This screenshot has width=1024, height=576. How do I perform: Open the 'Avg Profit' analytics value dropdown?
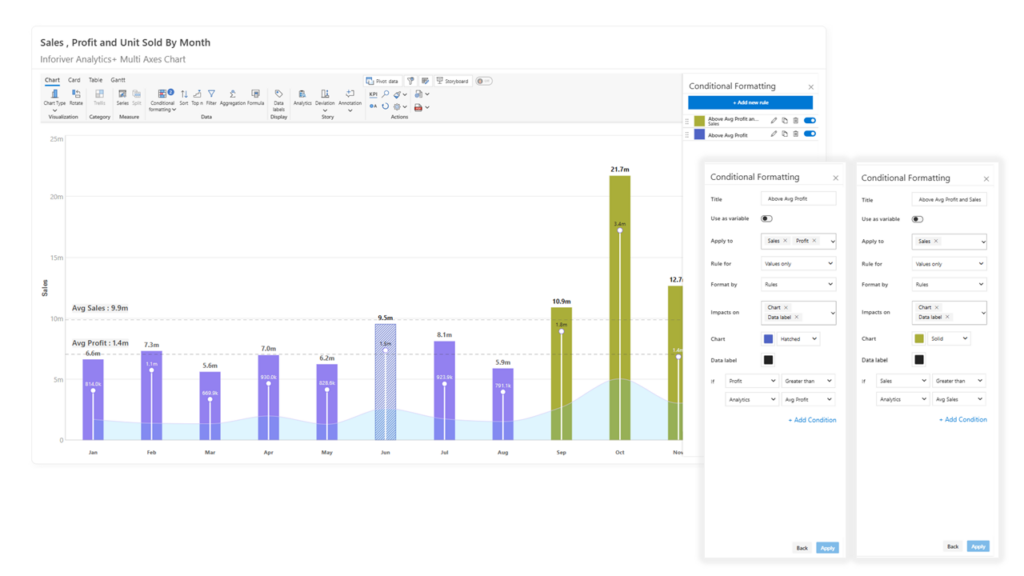808,399
